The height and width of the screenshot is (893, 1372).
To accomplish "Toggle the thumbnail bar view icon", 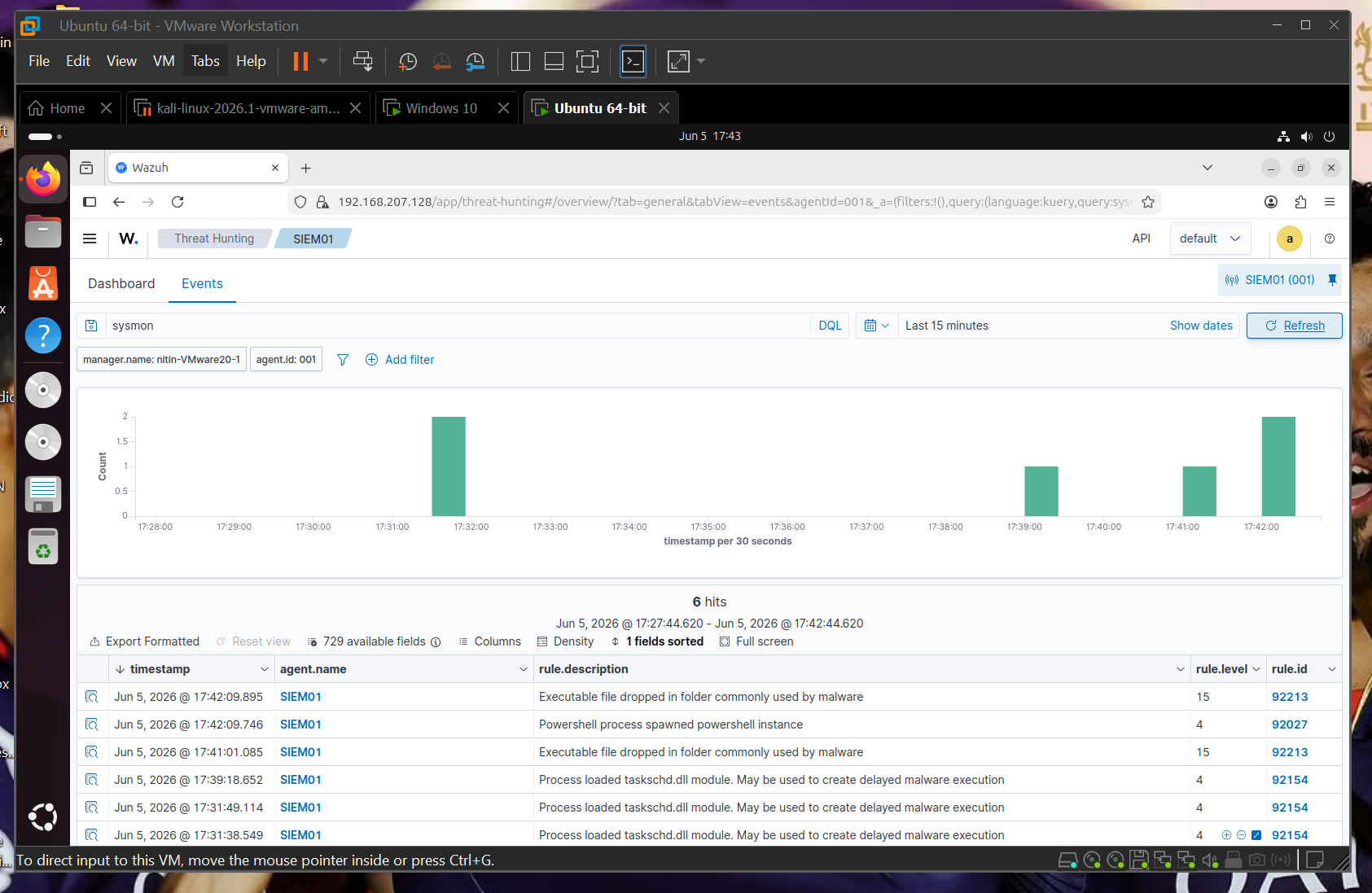I will [x=554, y=61].
